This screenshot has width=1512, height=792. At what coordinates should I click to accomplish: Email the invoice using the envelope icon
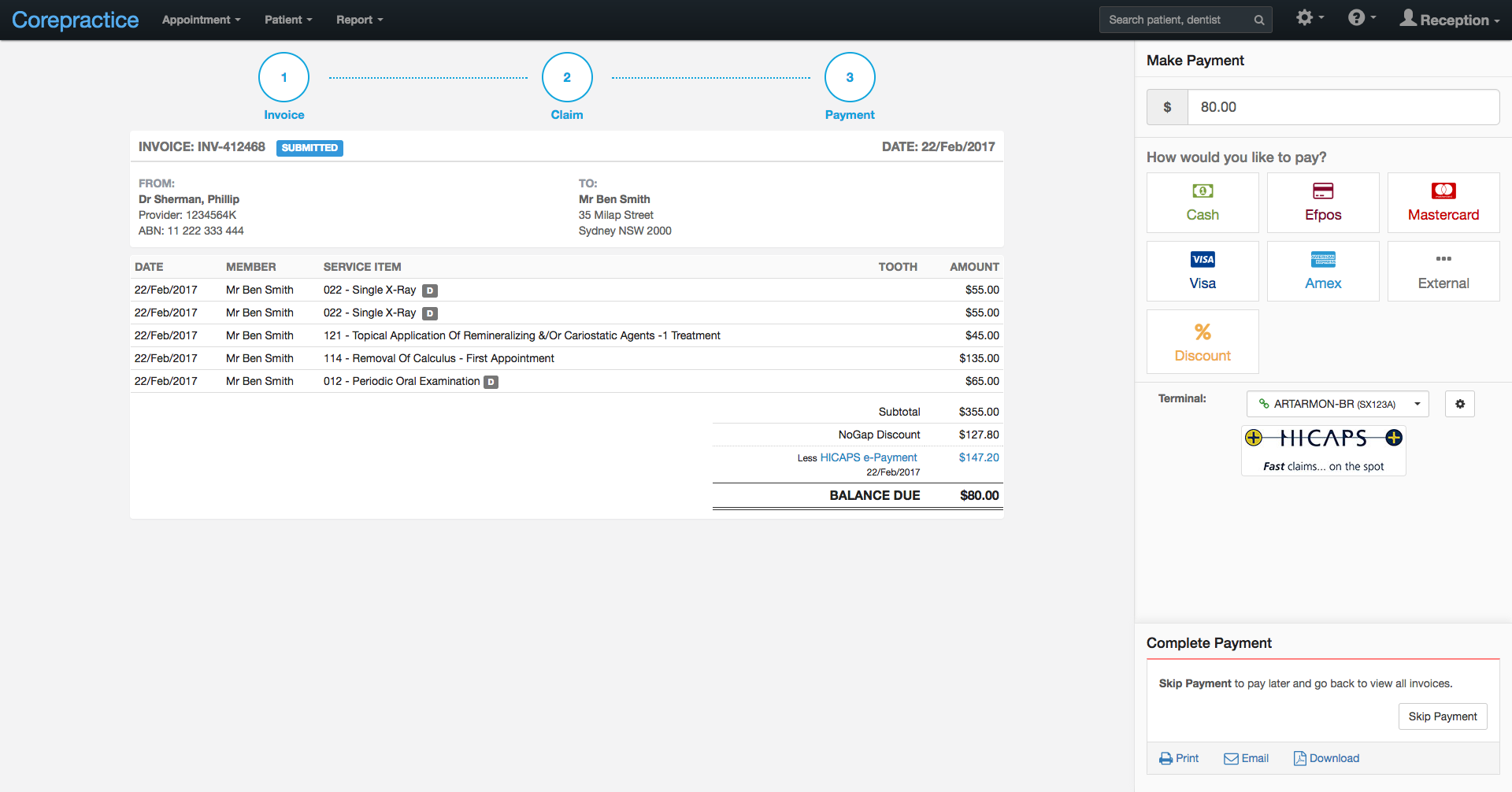point(1232,758)
